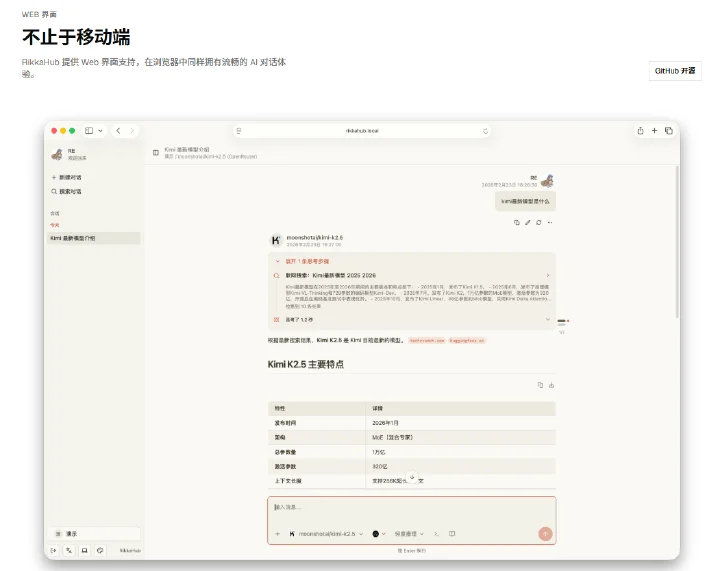Click the regenerate icon under user message
The height and width of the screenshot is (571, 720).
[x=539, y=223]
